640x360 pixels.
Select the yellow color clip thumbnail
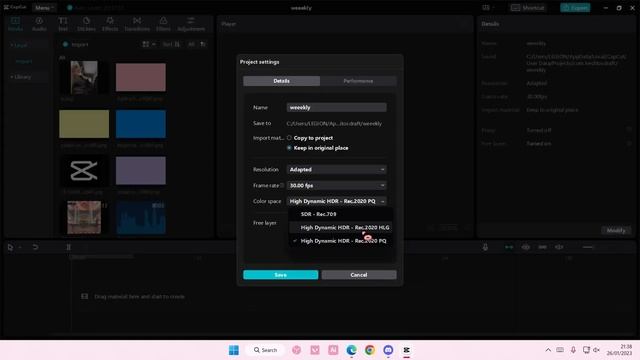point(84,124)
